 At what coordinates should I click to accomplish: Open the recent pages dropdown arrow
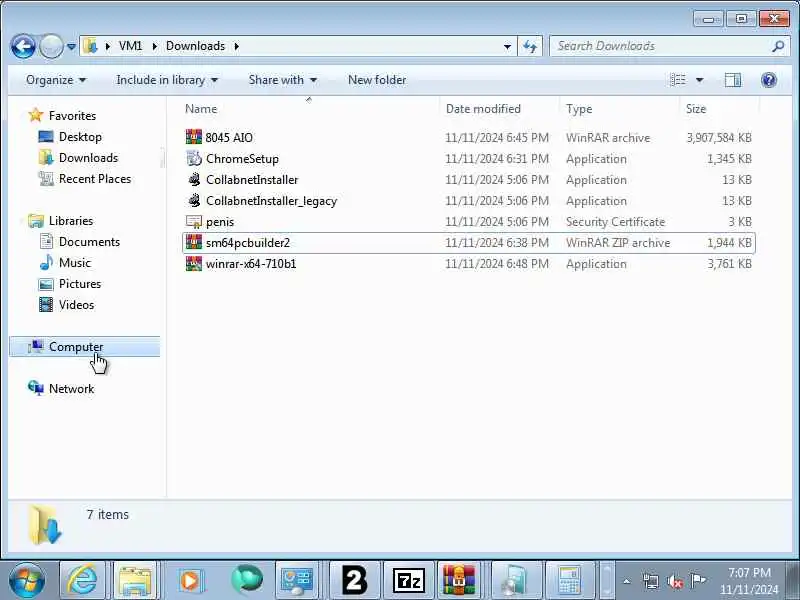click(x=71, y=46)
